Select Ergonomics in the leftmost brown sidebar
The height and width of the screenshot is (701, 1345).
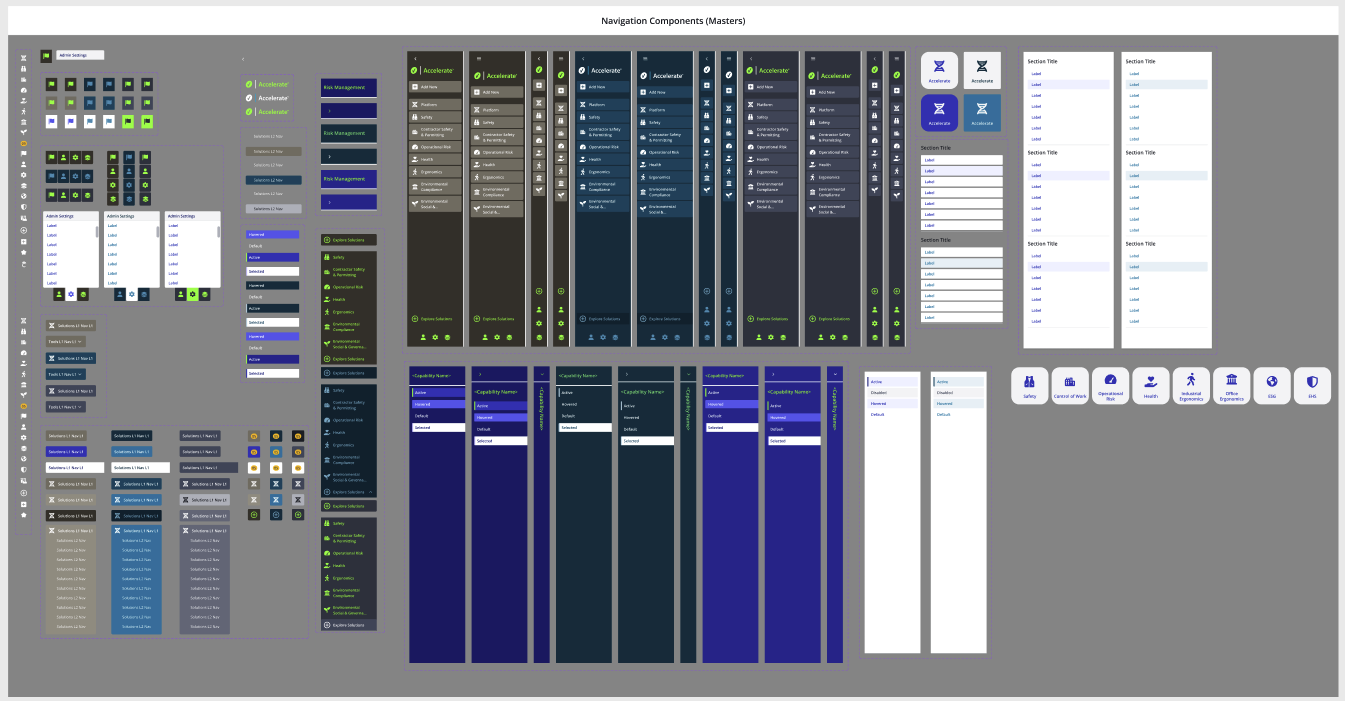pos(435,172)
